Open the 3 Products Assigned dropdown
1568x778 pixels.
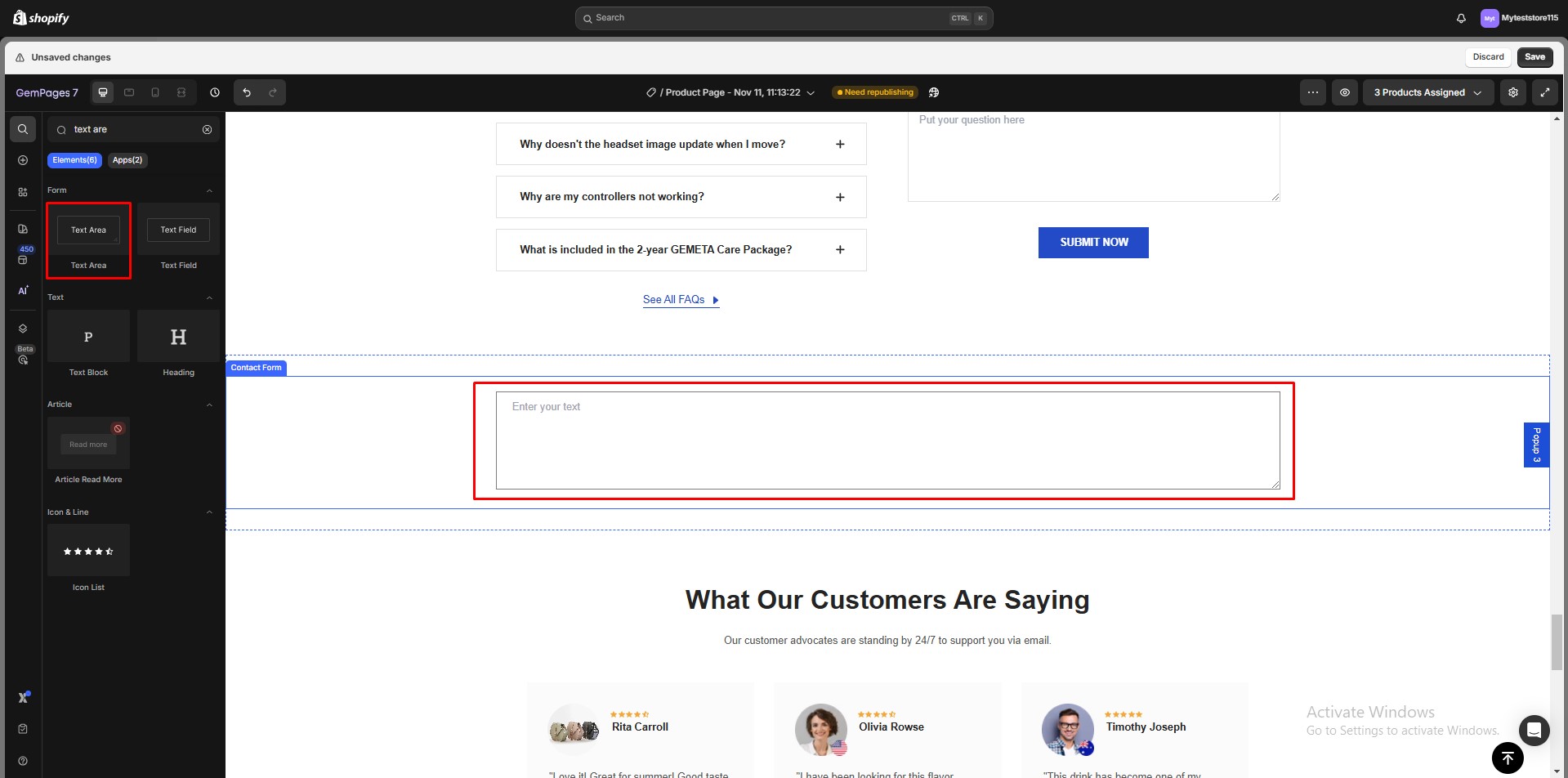[x=1427, y=92]
